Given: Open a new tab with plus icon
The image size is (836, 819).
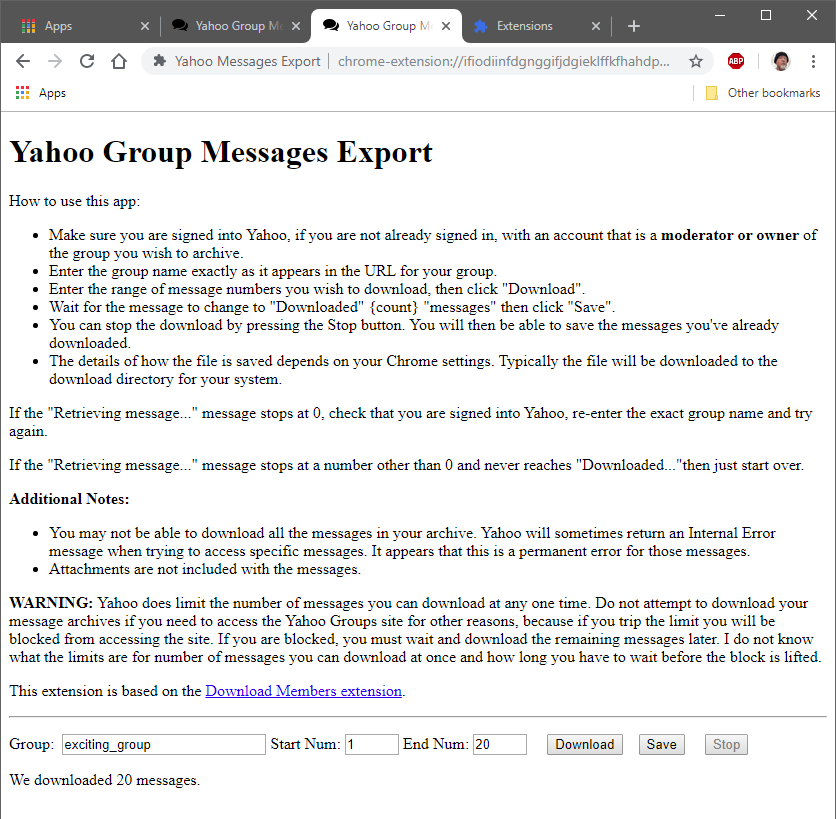Looking at the screenshot, I should tap(633, 26).
